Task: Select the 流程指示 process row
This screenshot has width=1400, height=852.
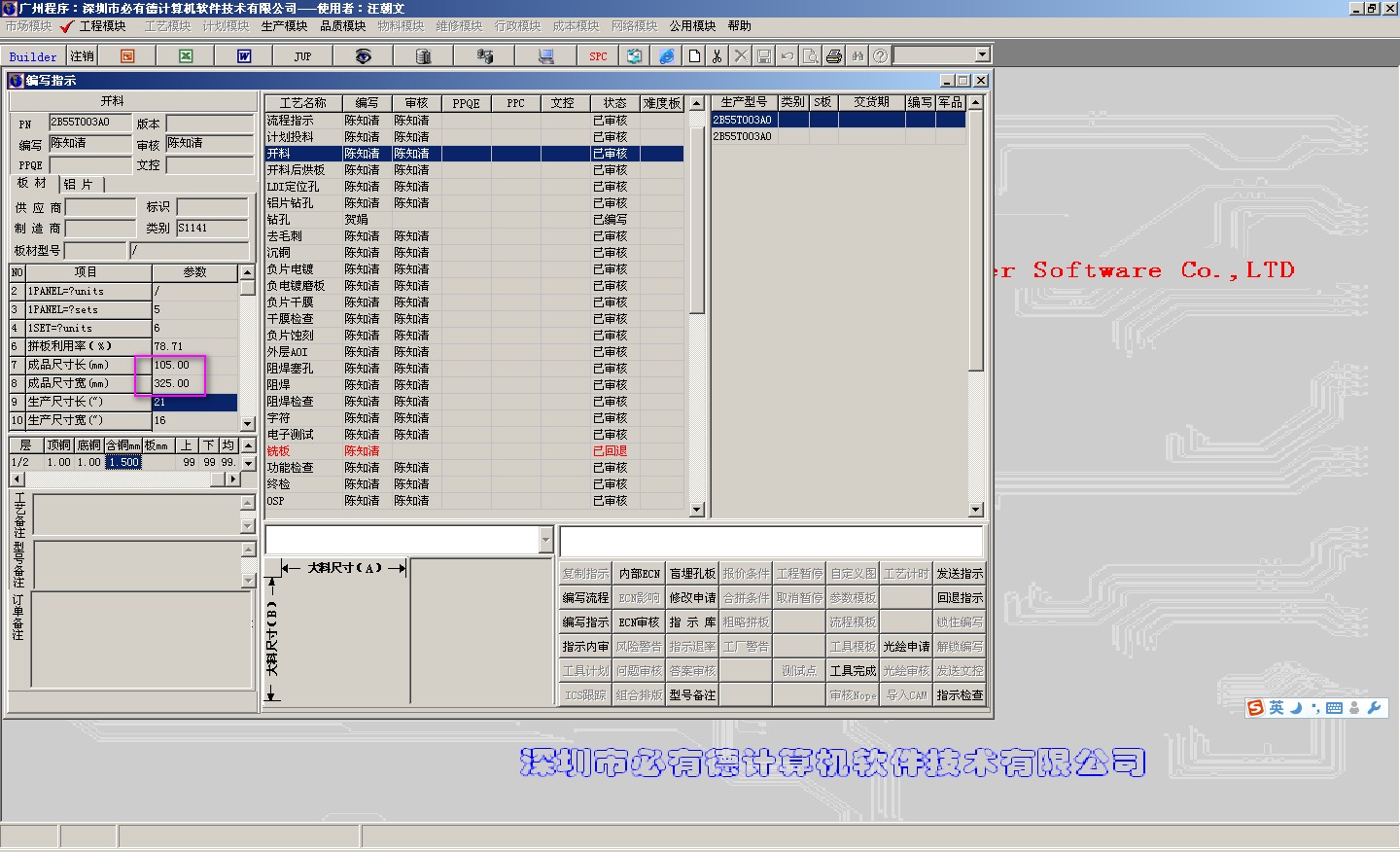Action: pyautogui.click(x=474, y=121)
